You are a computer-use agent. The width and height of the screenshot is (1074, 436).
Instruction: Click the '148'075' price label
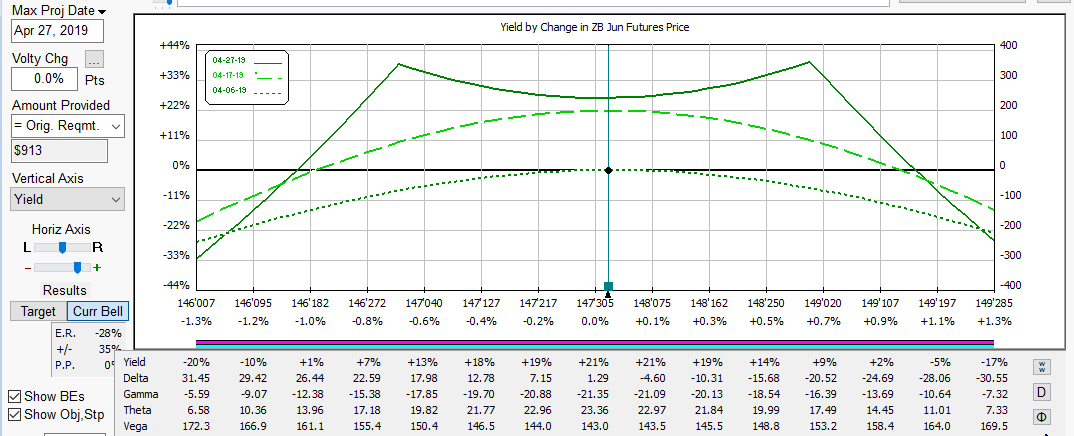(652, 302)
